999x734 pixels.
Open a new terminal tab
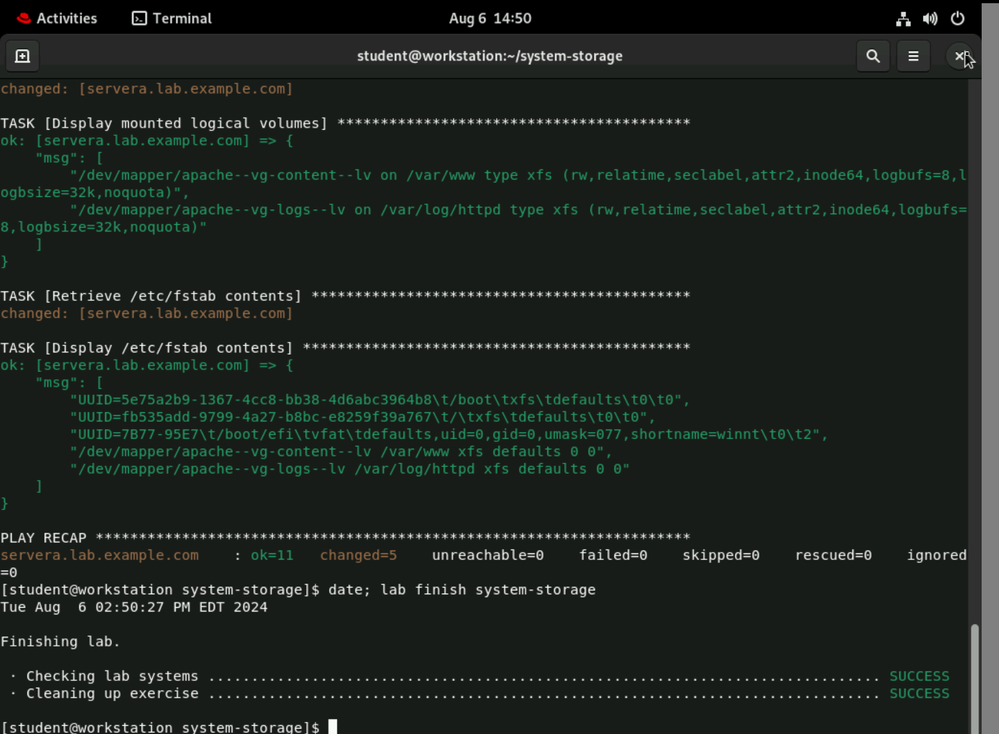click(x=22, y=56)
